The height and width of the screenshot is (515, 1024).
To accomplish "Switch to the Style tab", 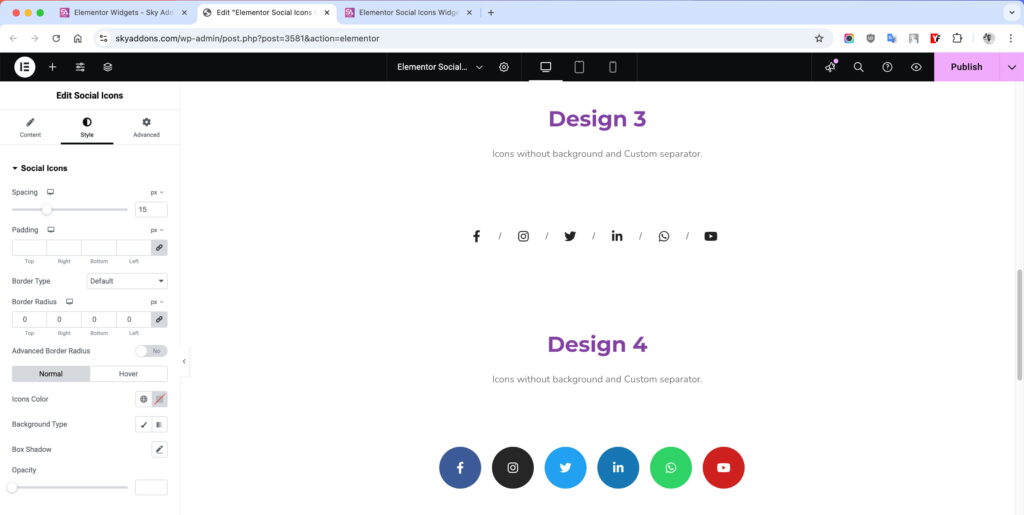I will tap(87, 127).
